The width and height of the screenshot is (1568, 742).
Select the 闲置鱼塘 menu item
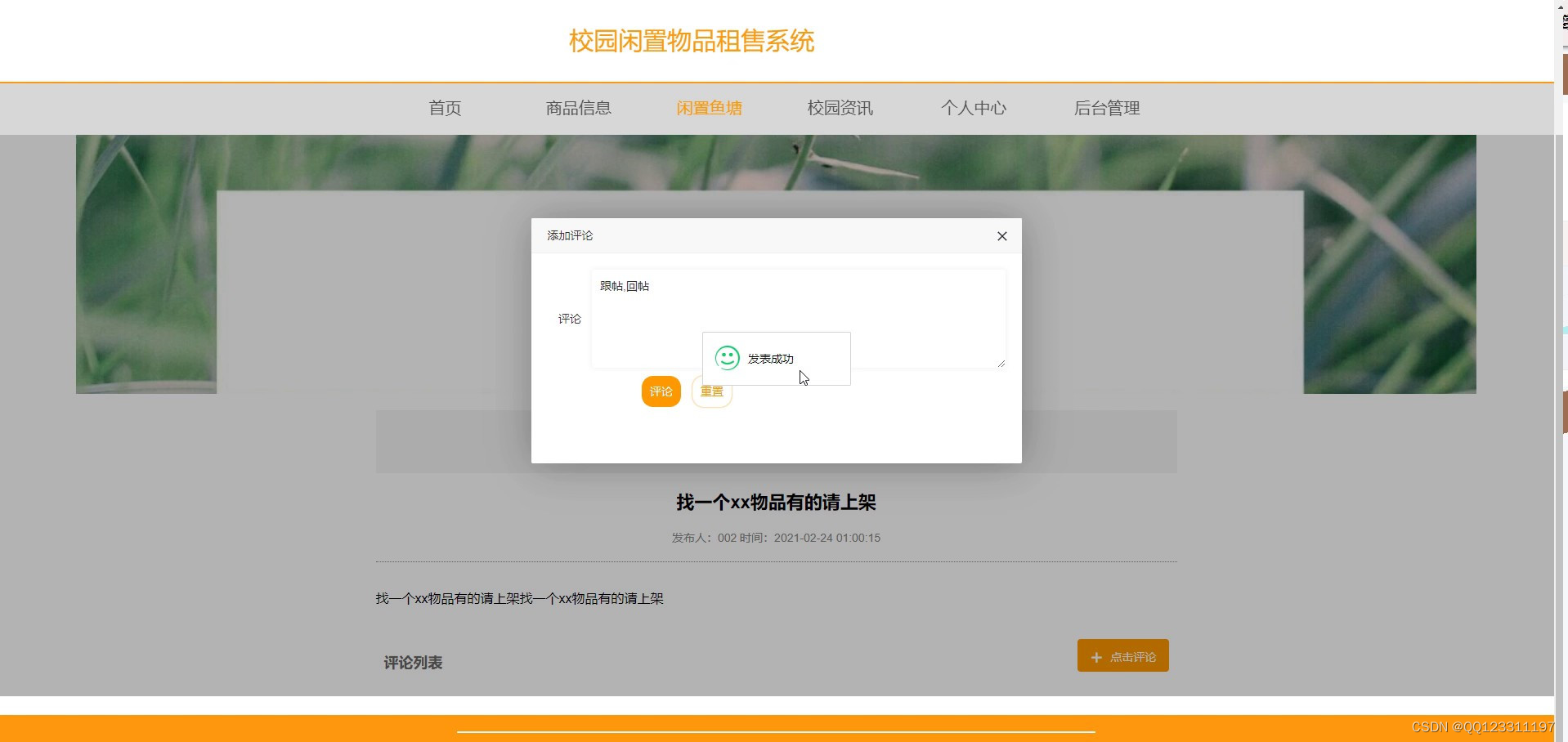point(708,108)
